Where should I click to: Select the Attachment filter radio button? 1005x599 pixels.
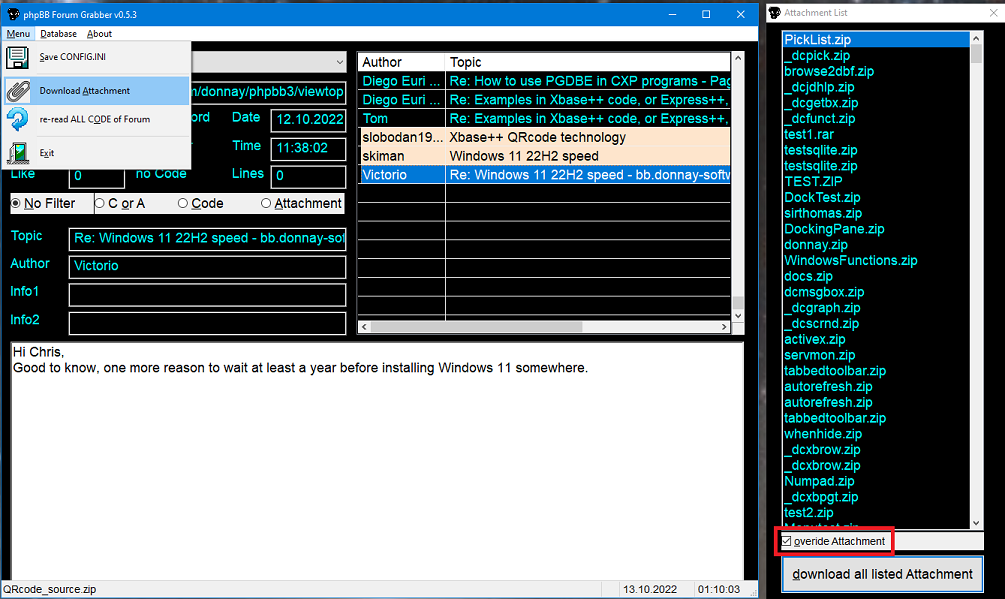tap(266, 204)
